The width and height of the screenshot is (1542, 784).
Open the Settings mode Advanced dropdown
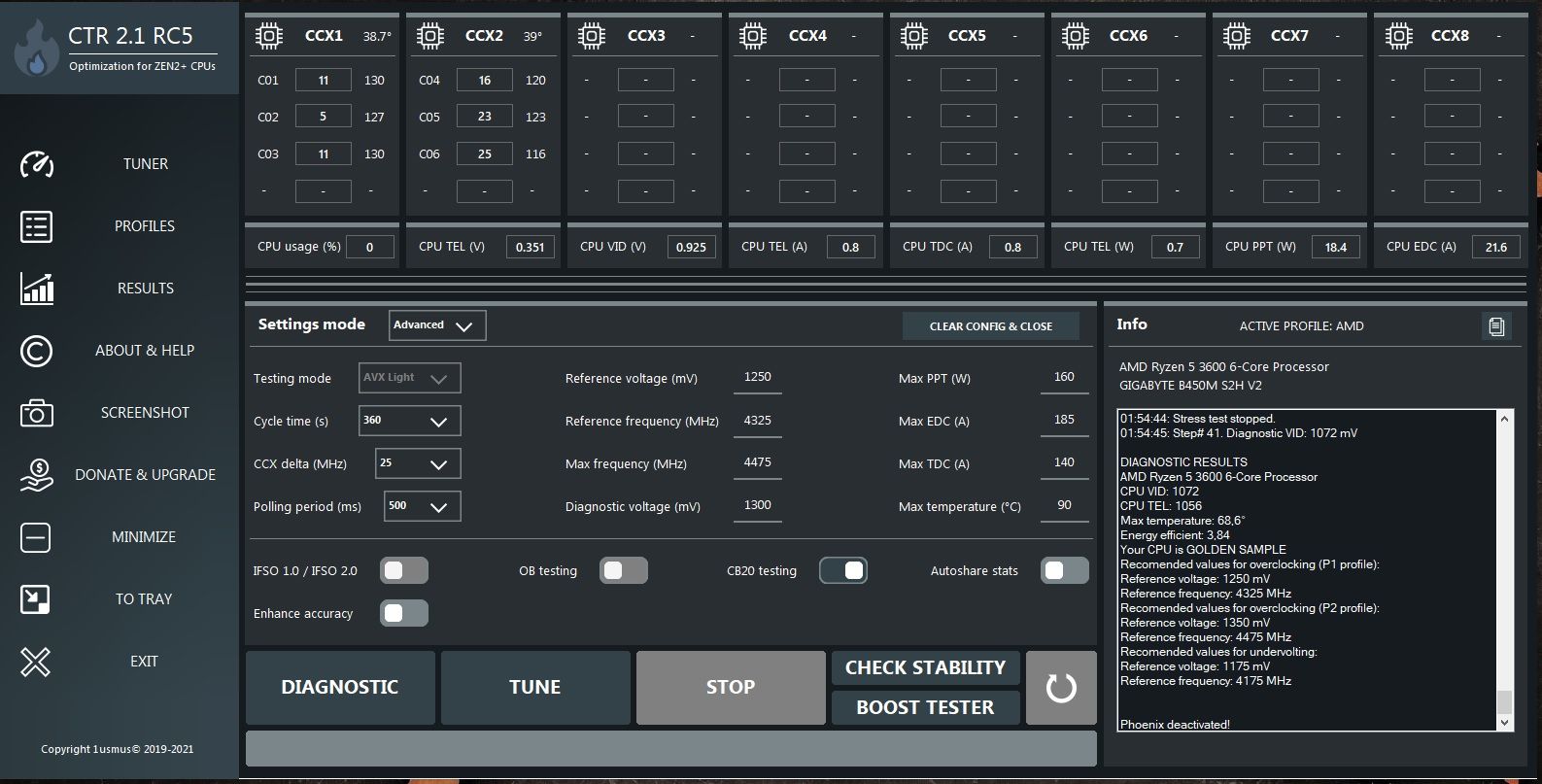tap(437, 325)
